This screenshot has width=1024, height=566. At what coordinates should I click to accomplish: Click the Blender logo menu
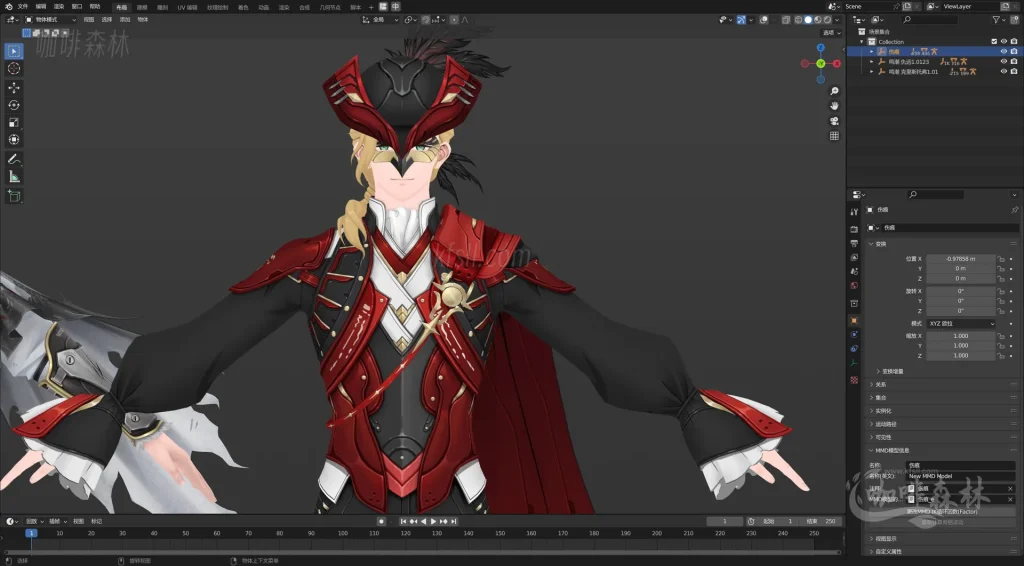[8, 7]
